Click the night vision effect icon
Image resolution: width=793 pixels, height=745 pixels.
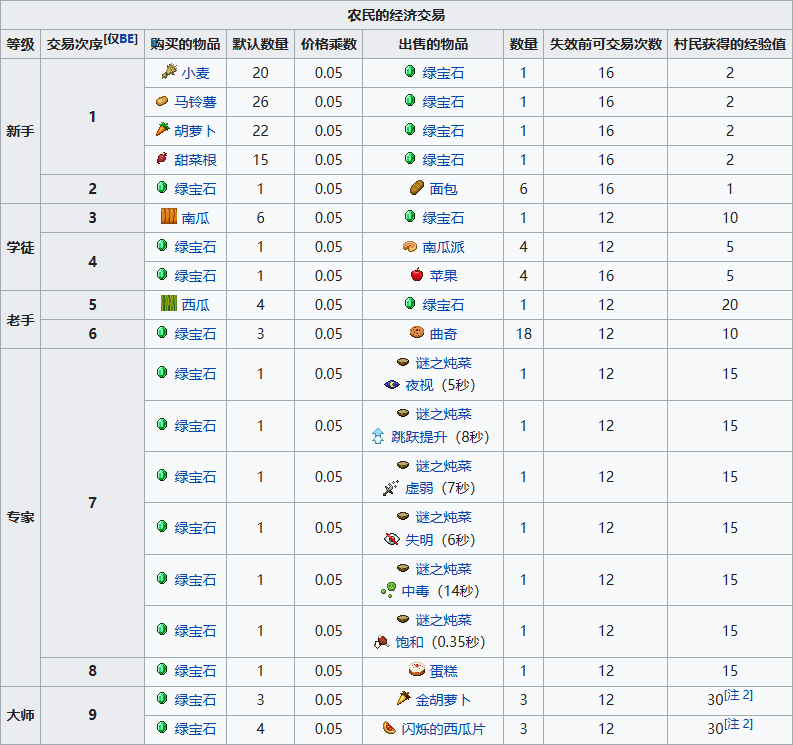click(391, 385)
